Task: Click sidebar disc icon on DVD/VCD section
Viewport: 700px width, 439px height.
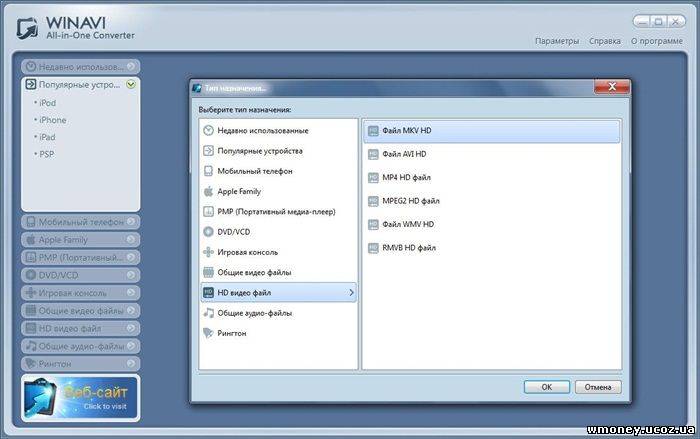Action: coord(30,275)
